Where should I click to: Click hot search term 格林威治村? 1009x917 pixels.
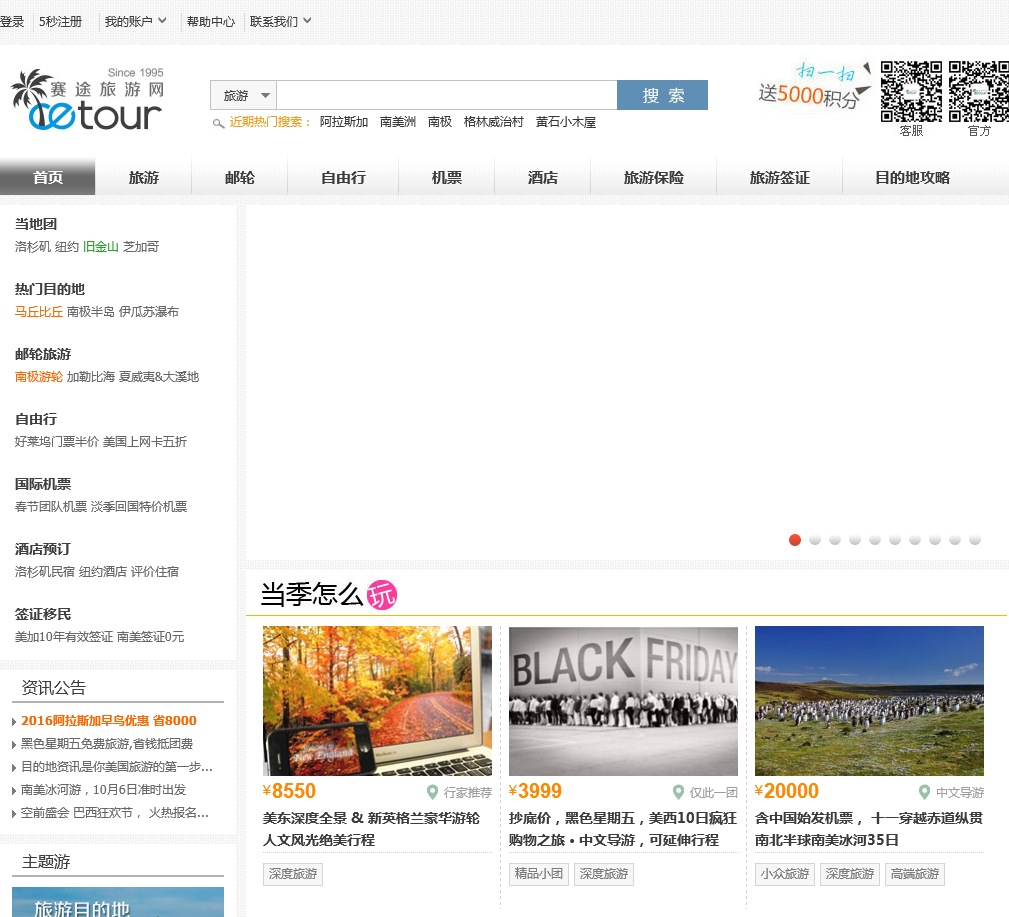494,122
